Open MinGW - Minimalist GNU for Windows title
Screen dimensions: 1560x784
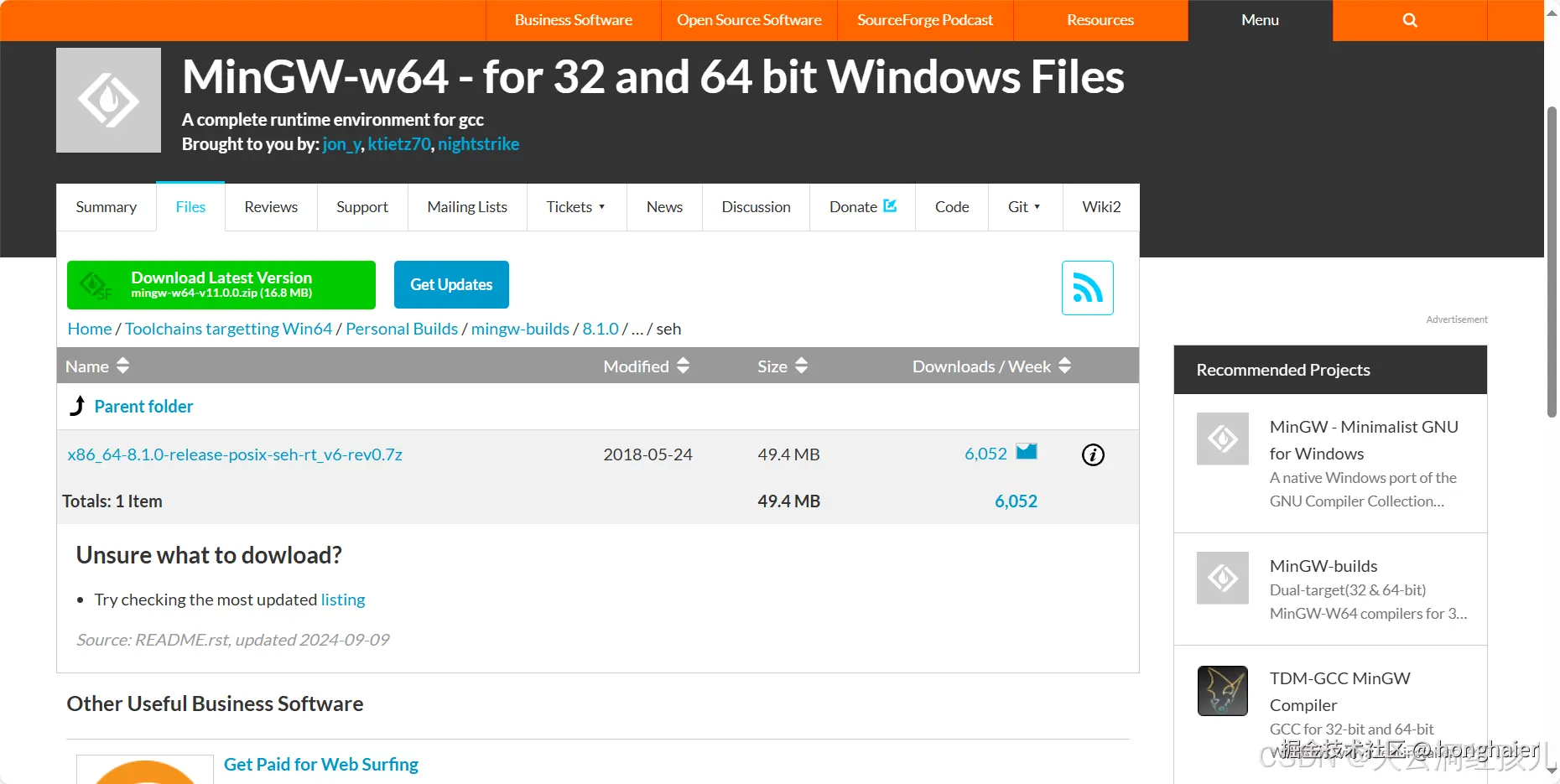click(1364, 440)
